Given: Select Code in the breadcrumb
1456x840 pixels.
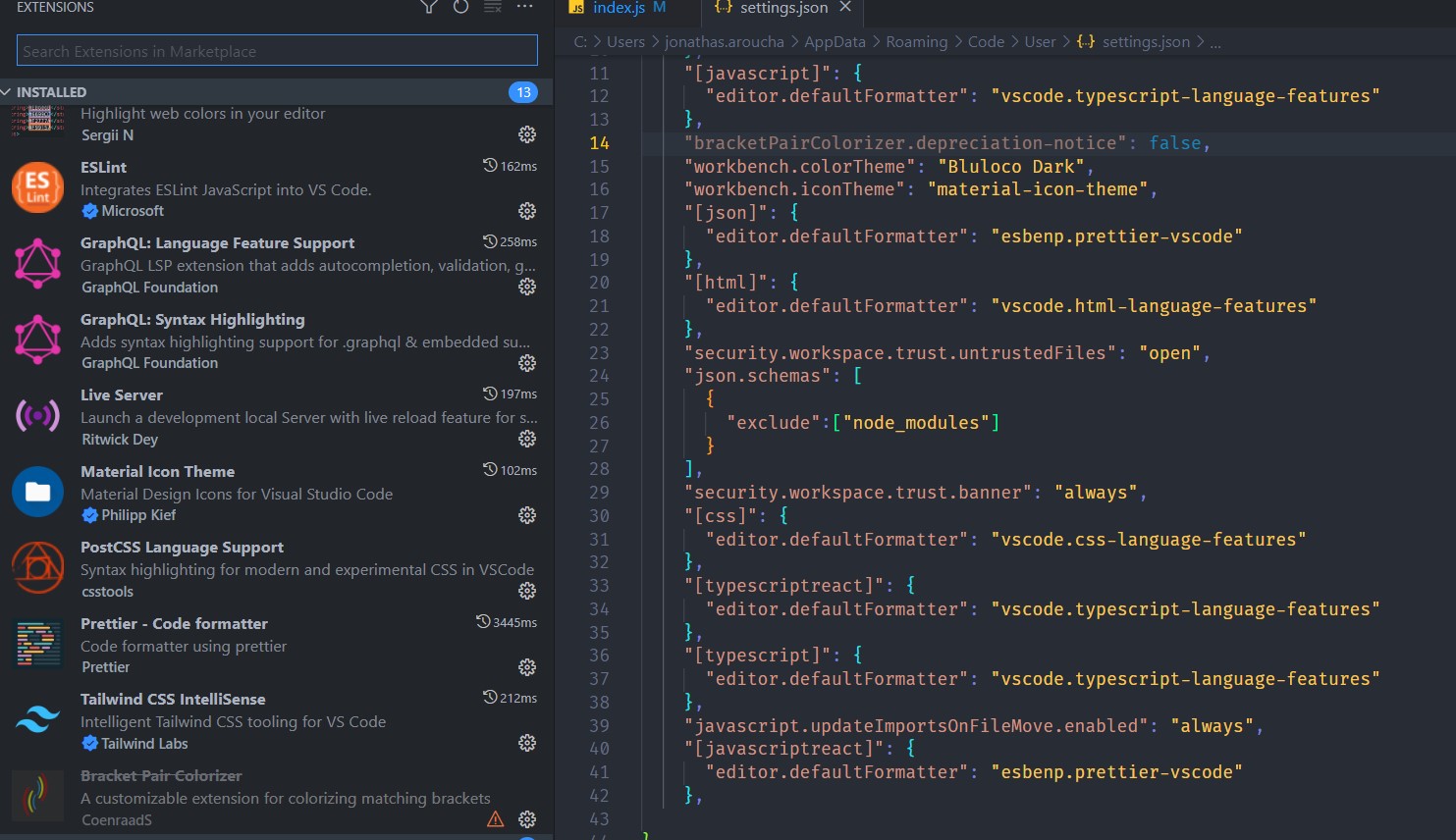Looking at the screenshot, I should click(987, 42).
